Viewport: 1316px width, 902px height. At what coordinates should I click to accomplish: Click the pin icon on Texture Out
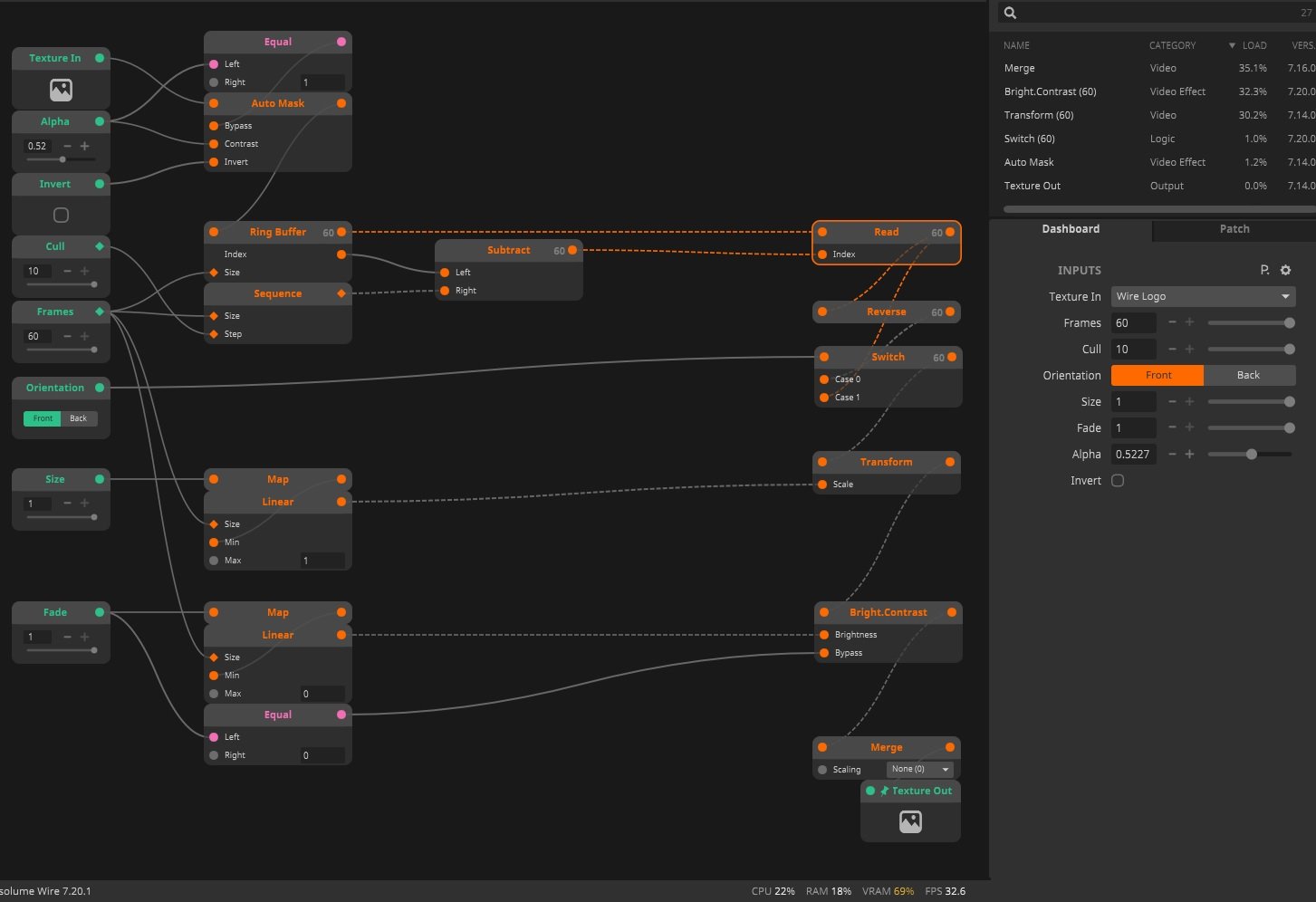pos(884,791)
